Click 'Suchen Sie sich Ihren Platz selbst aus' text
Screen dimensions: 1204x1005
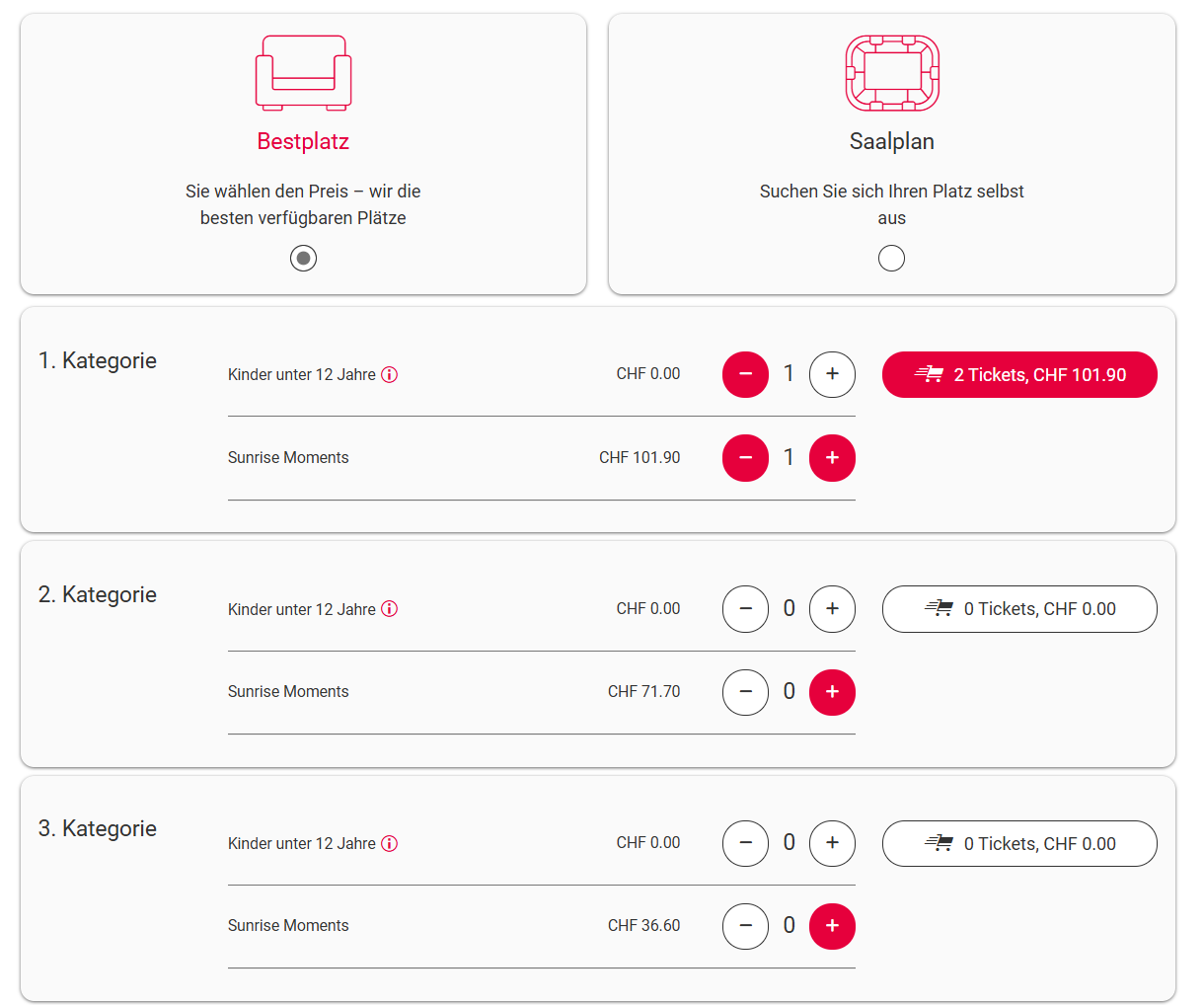892,204
